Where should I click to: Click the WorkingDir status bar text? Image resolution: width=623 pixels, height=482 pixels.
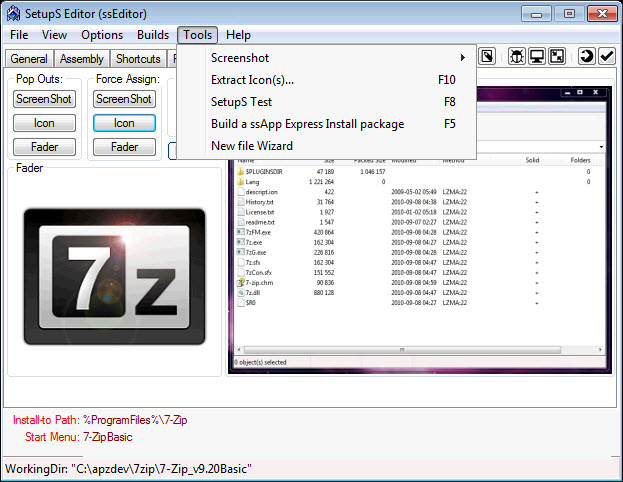128,469
